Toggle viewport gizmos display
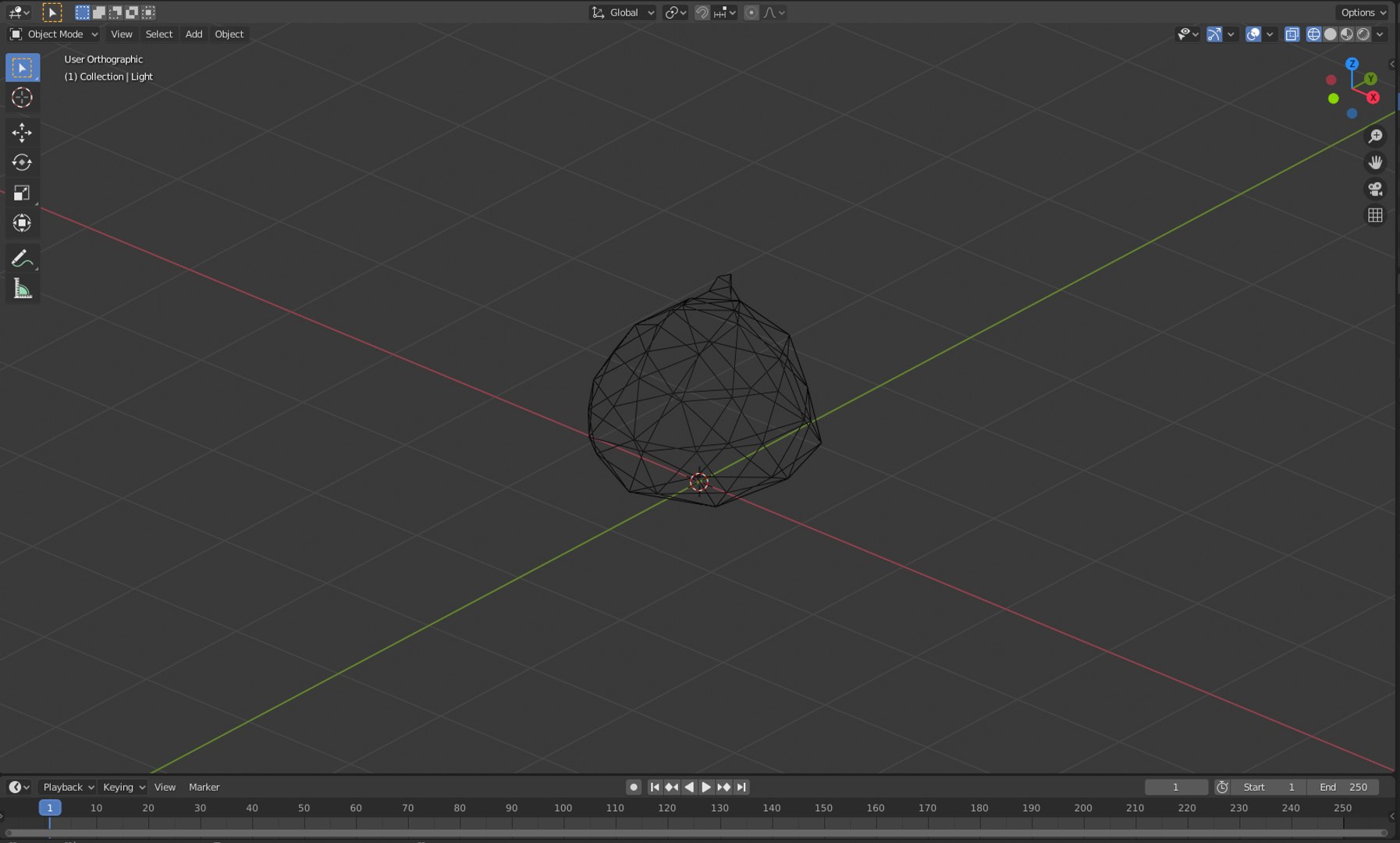1400x843 pixels. tap(1214, 34)
